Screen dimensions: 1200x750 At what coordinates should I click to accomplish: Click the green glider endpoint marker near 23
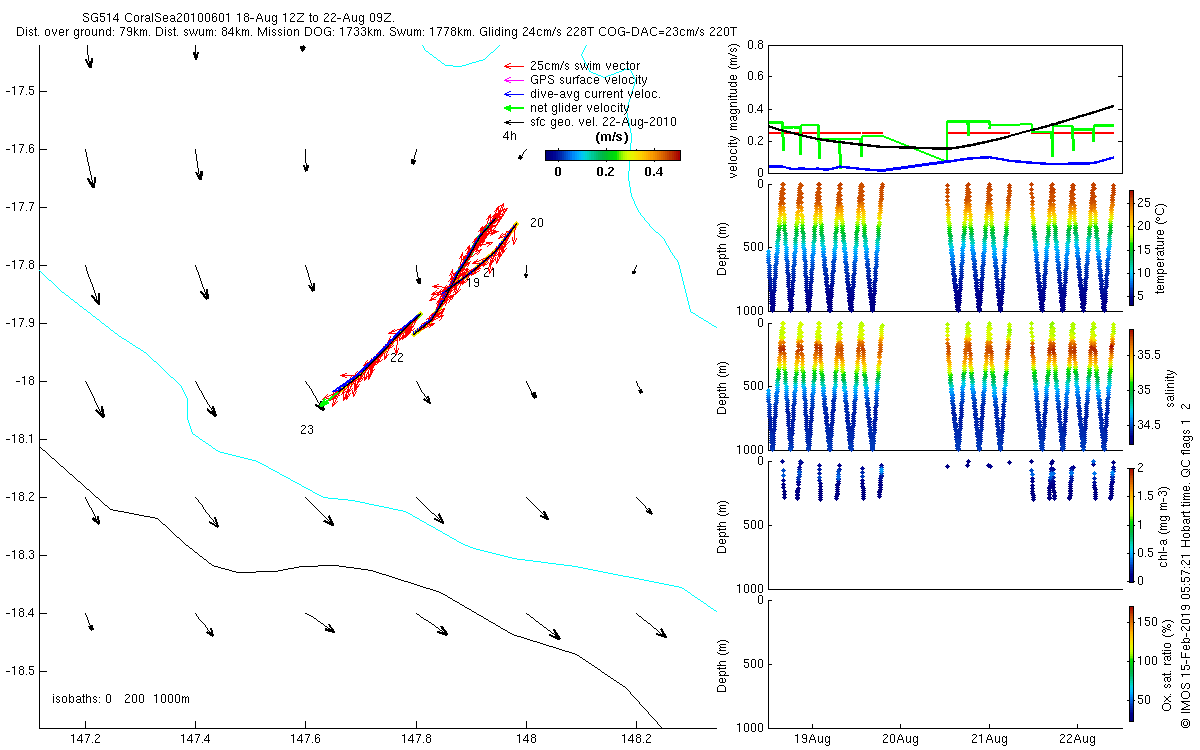click(x=321, y=406)
